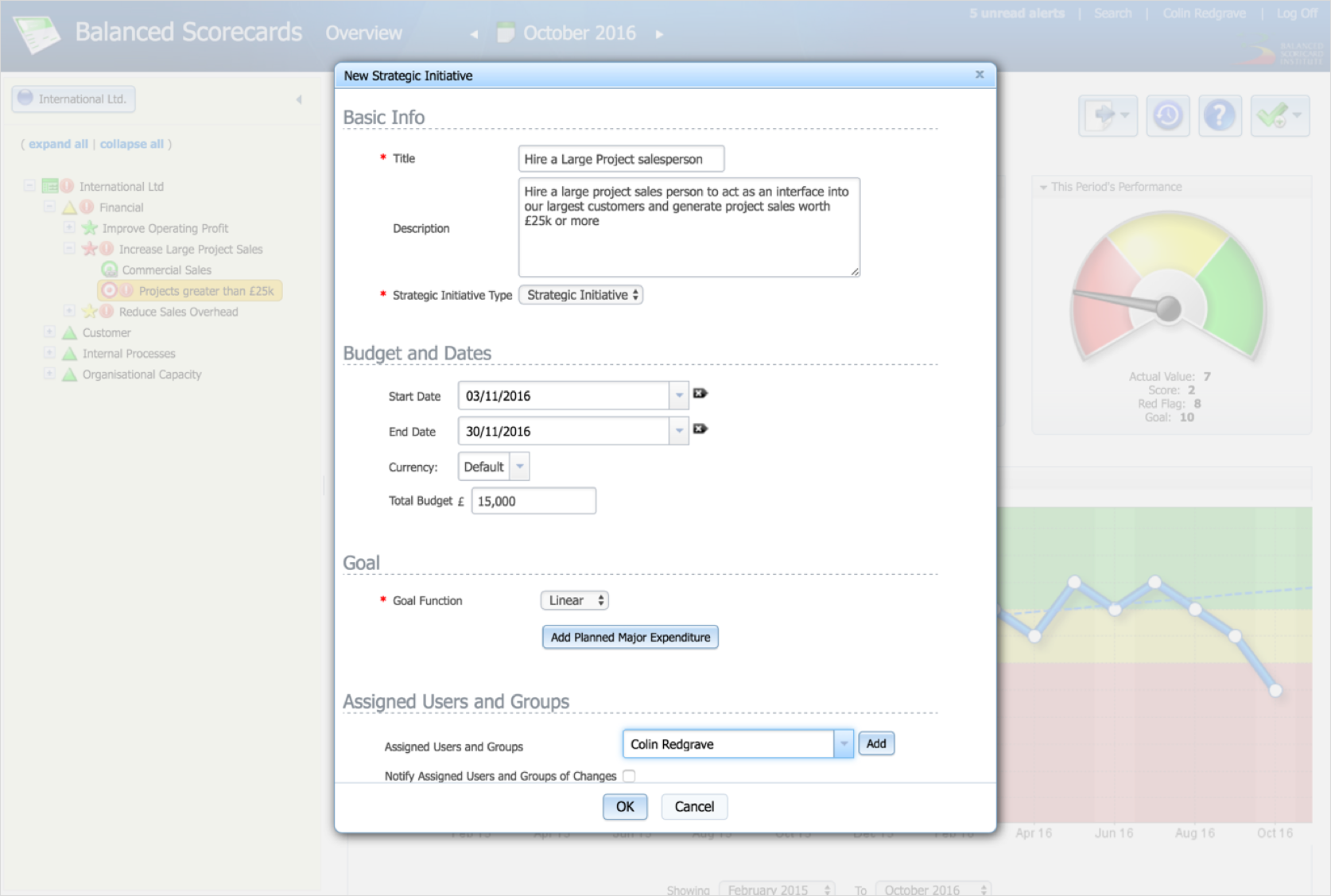Click the collapse all link
Viewport: 1331px width, 896px height.
(131, 144)
